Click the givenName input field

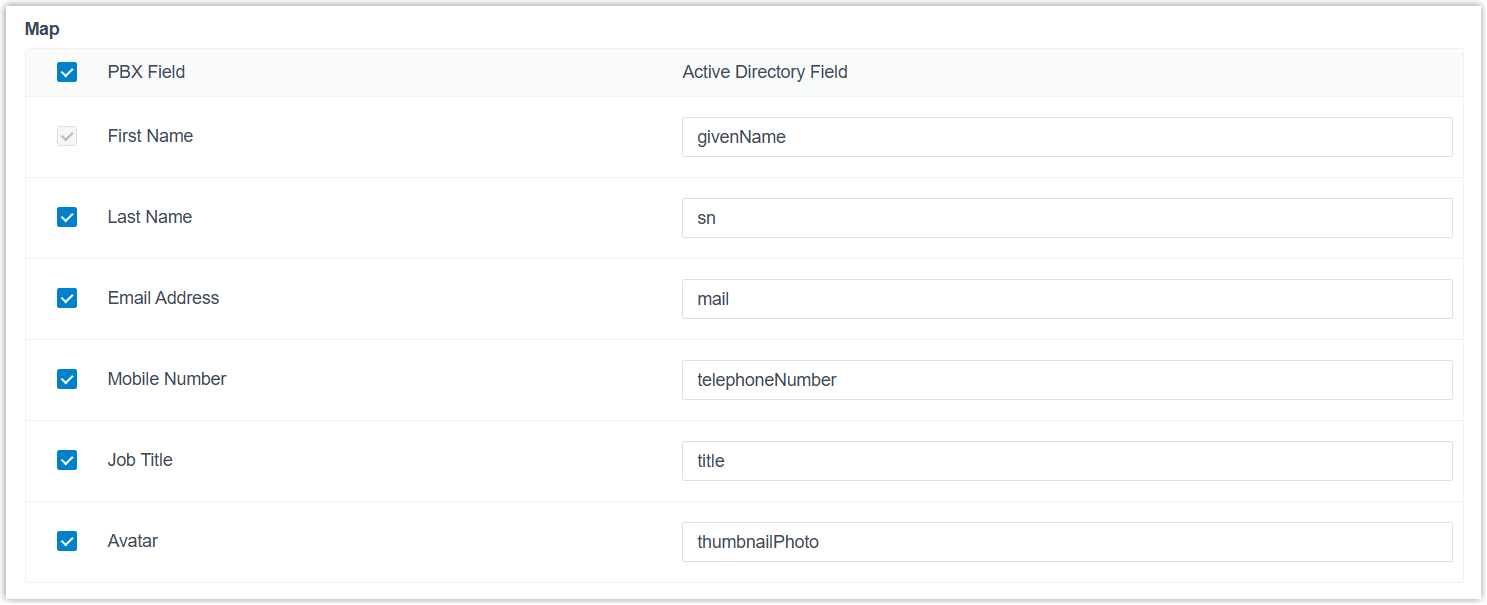point(1066,137)
